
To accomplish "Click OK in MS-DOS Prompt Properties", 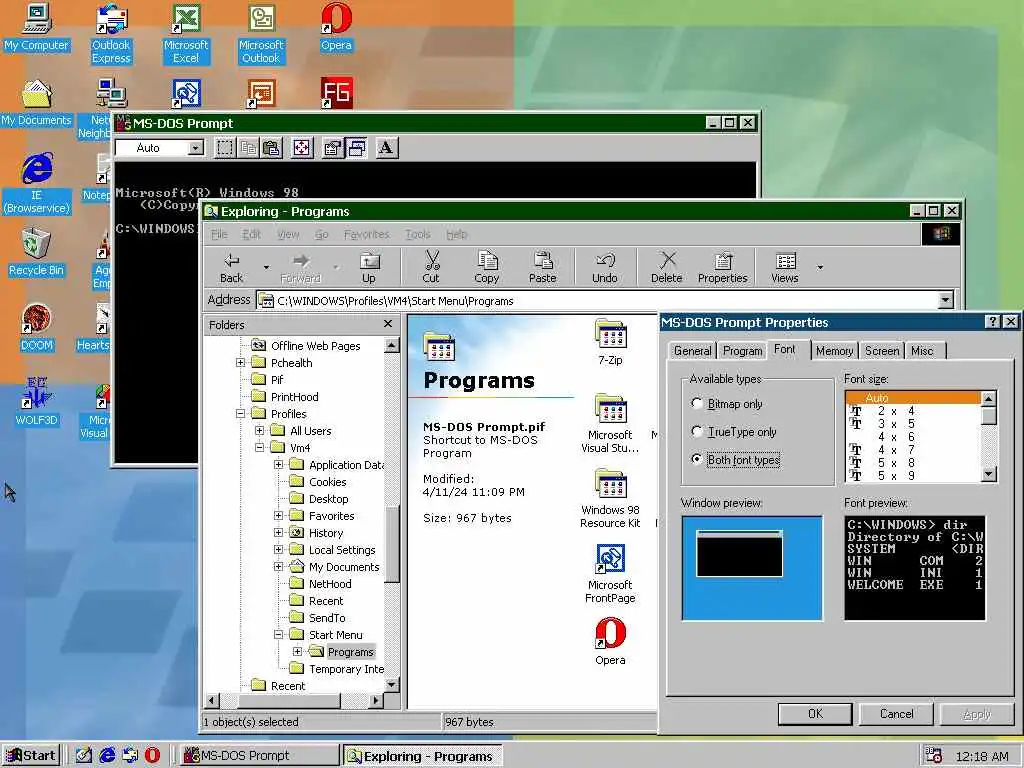I will click(x=815, y=714).
